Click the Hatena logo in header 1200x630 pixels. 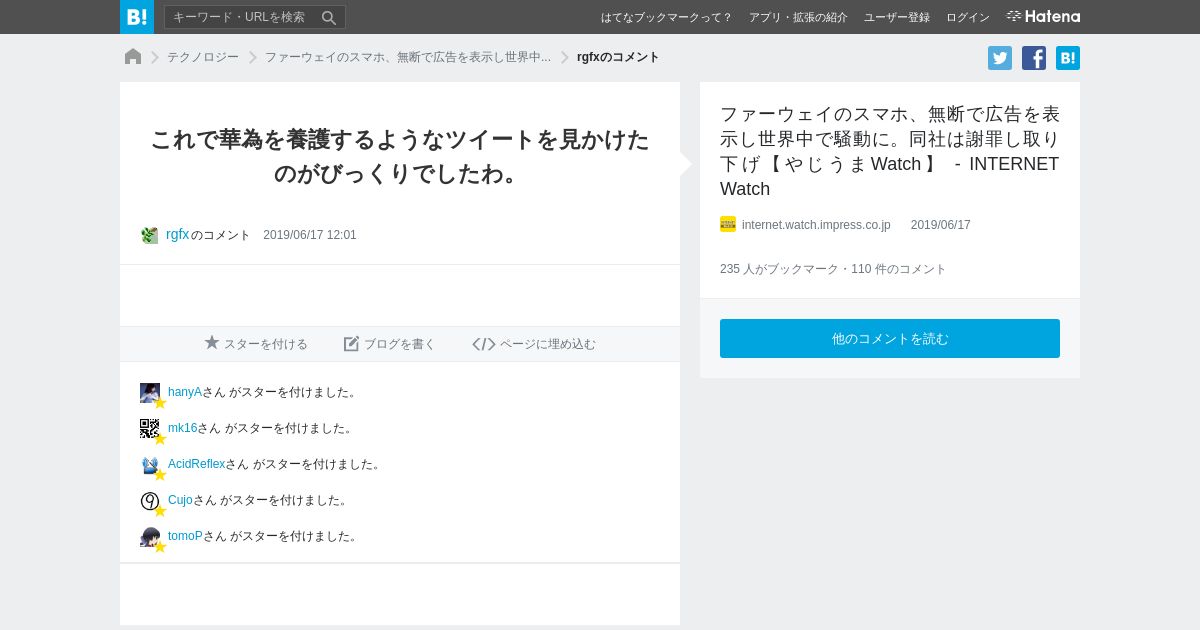pyautogui.click(x=1043, y=17)
